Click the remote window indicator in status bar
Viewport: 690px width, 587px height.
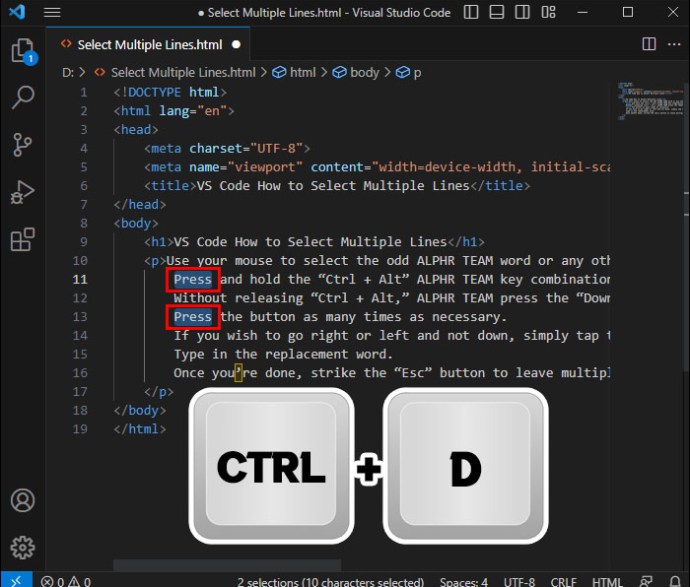coord(13,581)
